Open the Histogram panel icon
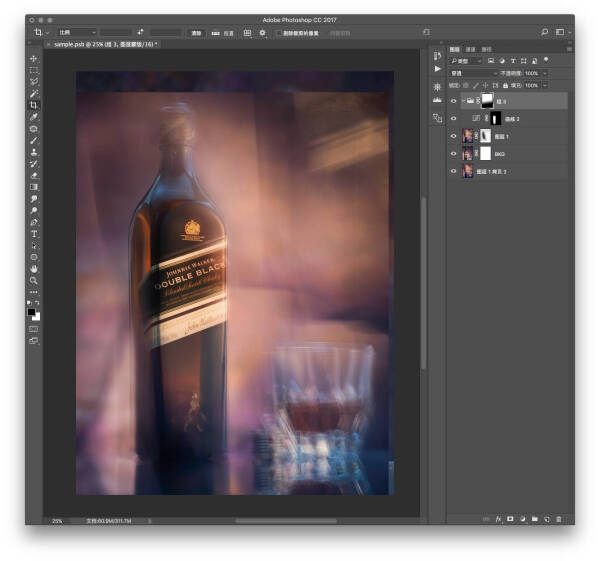The height and width of the screenshot is (561, 600). pos(437,100)
